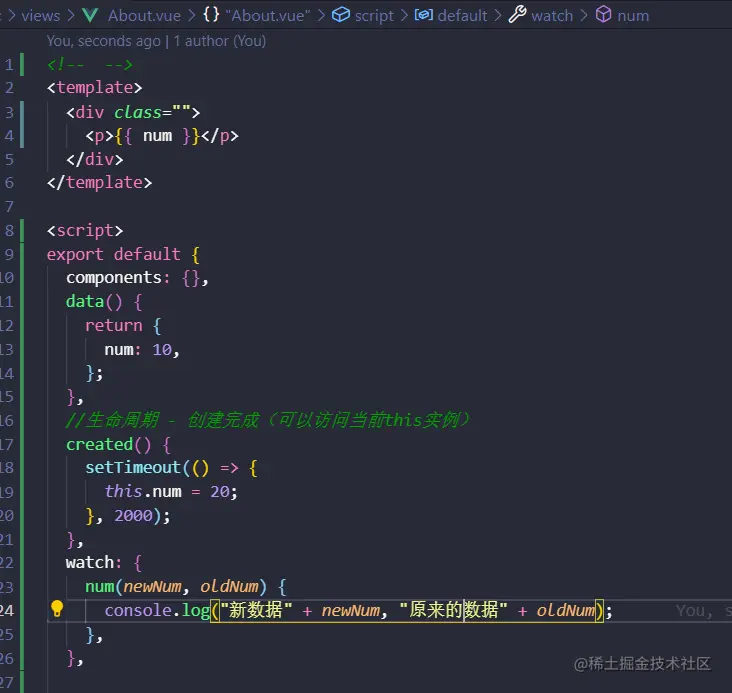Click line number 8 in the gutter
Viewport: 732px width, 693px height.
pos(9,231)
